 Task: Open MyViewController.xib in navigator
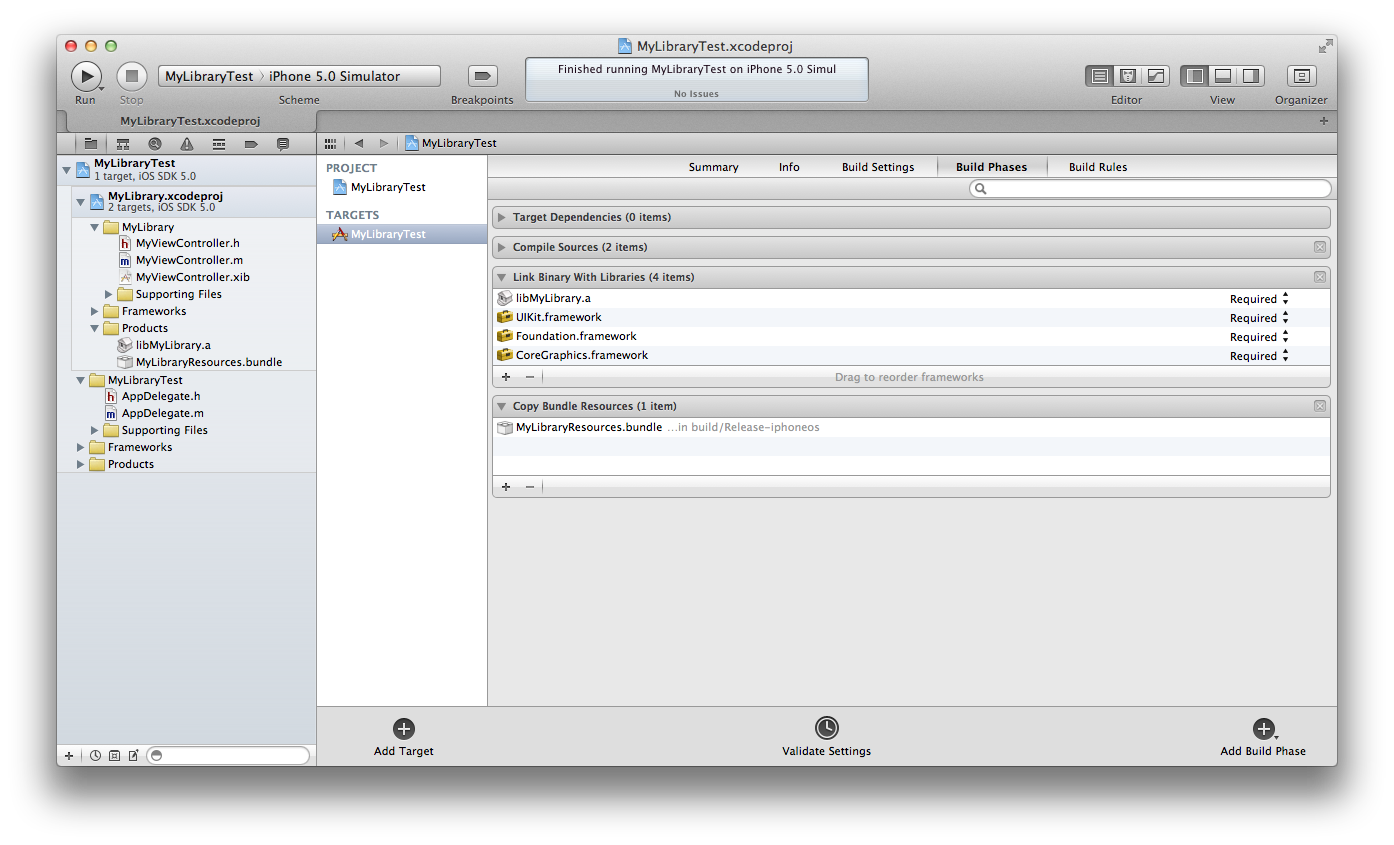(x=192, y=277)
